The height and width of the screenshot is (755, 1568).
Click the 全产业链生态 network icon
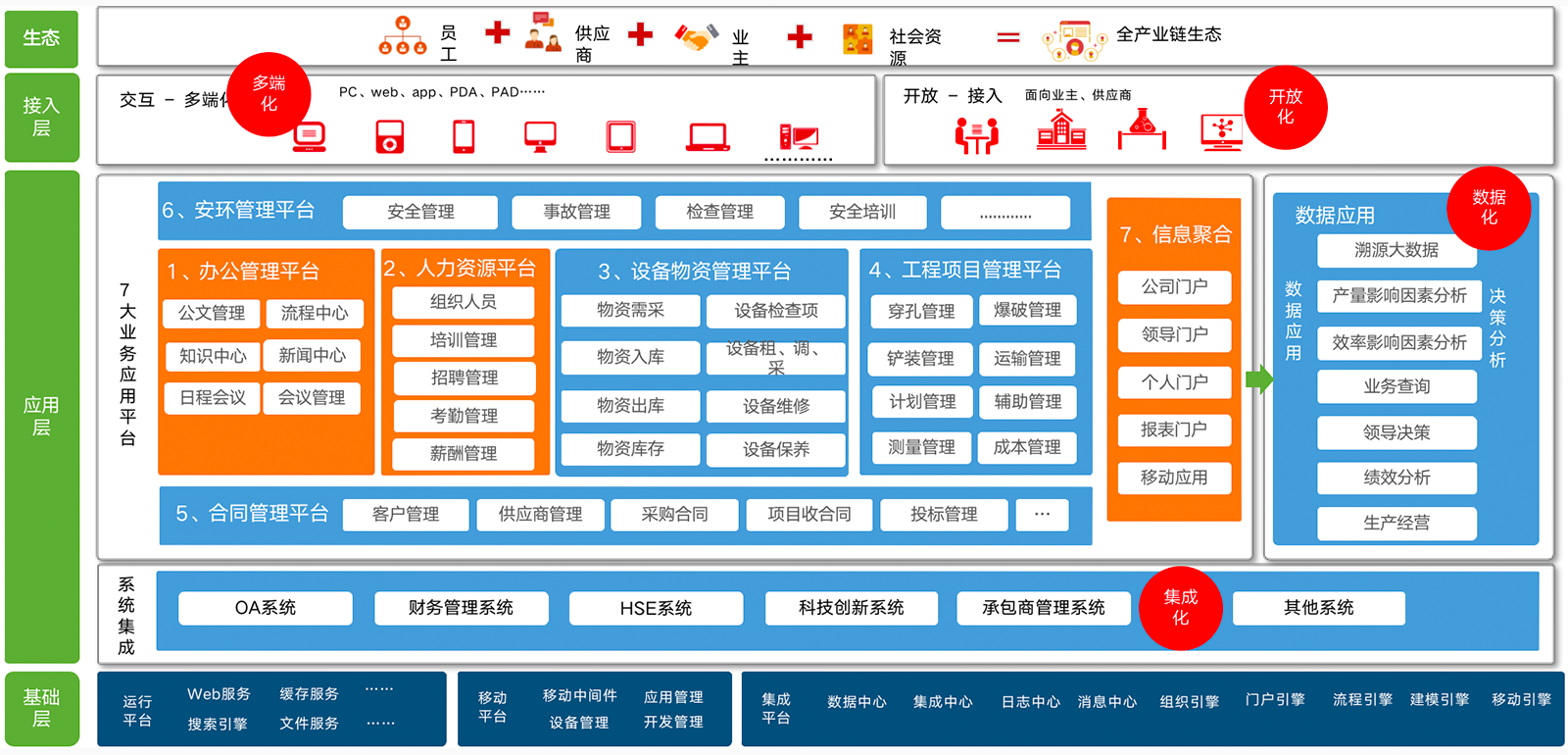coord(1074,41)
